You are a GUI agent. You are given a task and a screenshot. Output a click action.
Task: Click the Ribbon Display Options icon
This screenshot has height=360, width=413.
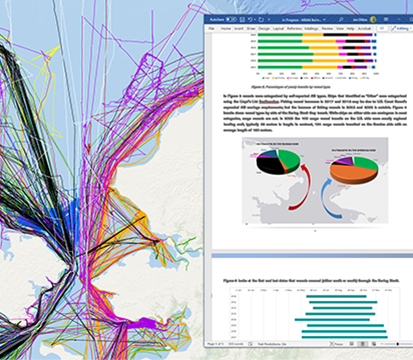click(386, 20)
